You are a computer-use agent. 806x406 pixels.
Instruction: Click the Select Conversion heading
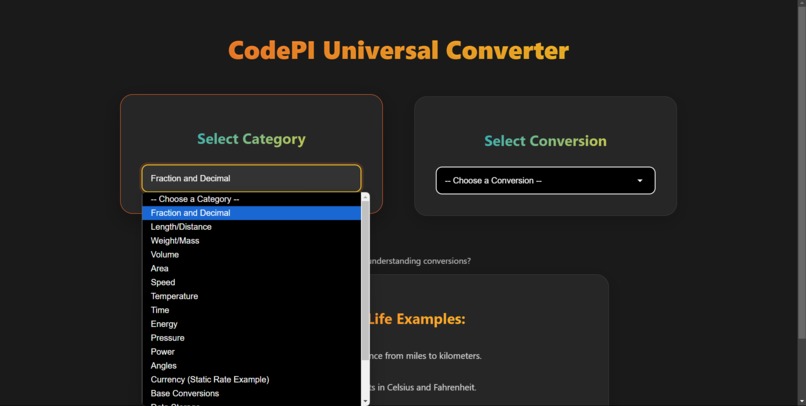pos(545,141)
